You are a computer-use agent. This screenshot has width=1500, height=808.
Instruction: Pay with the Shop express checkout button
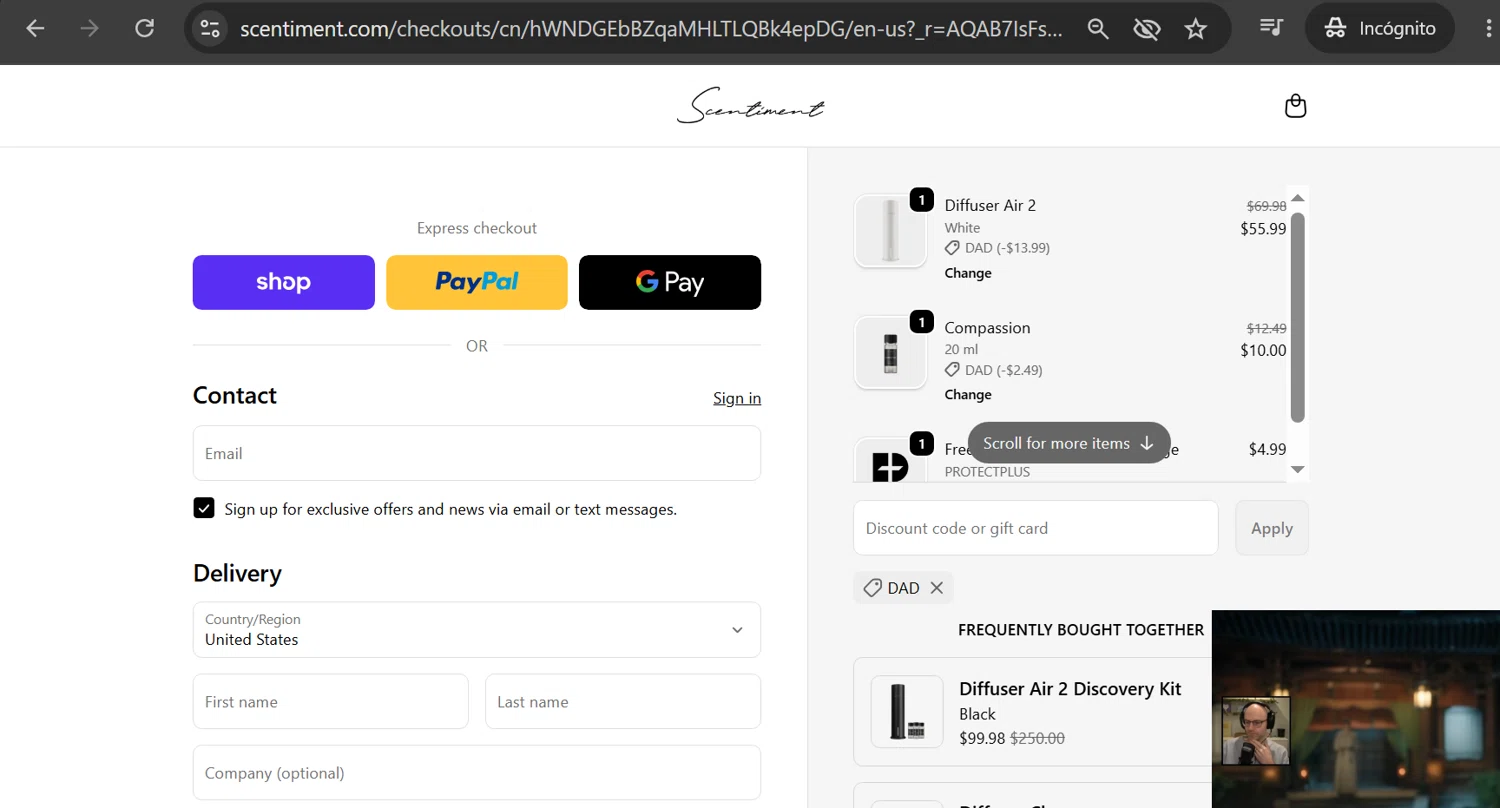pyautogui.click(x=284, y=282)
